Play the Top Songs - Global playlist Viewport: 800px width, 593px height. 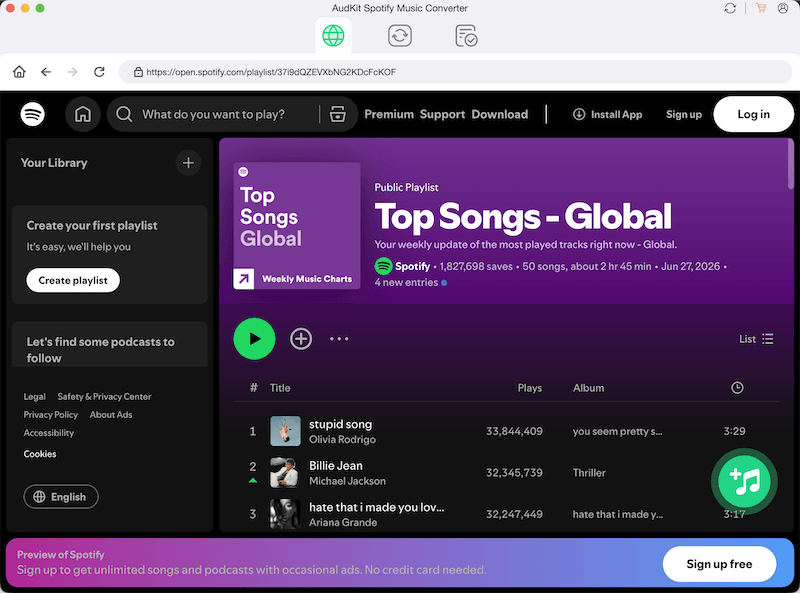coord(254,339)
